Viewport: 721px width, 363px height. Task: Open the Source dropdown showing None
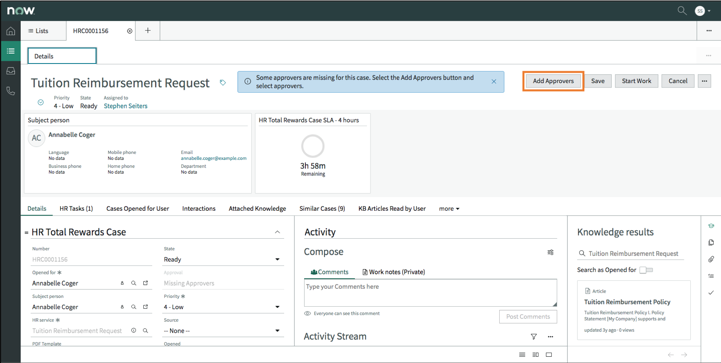[x=223, y=331]
